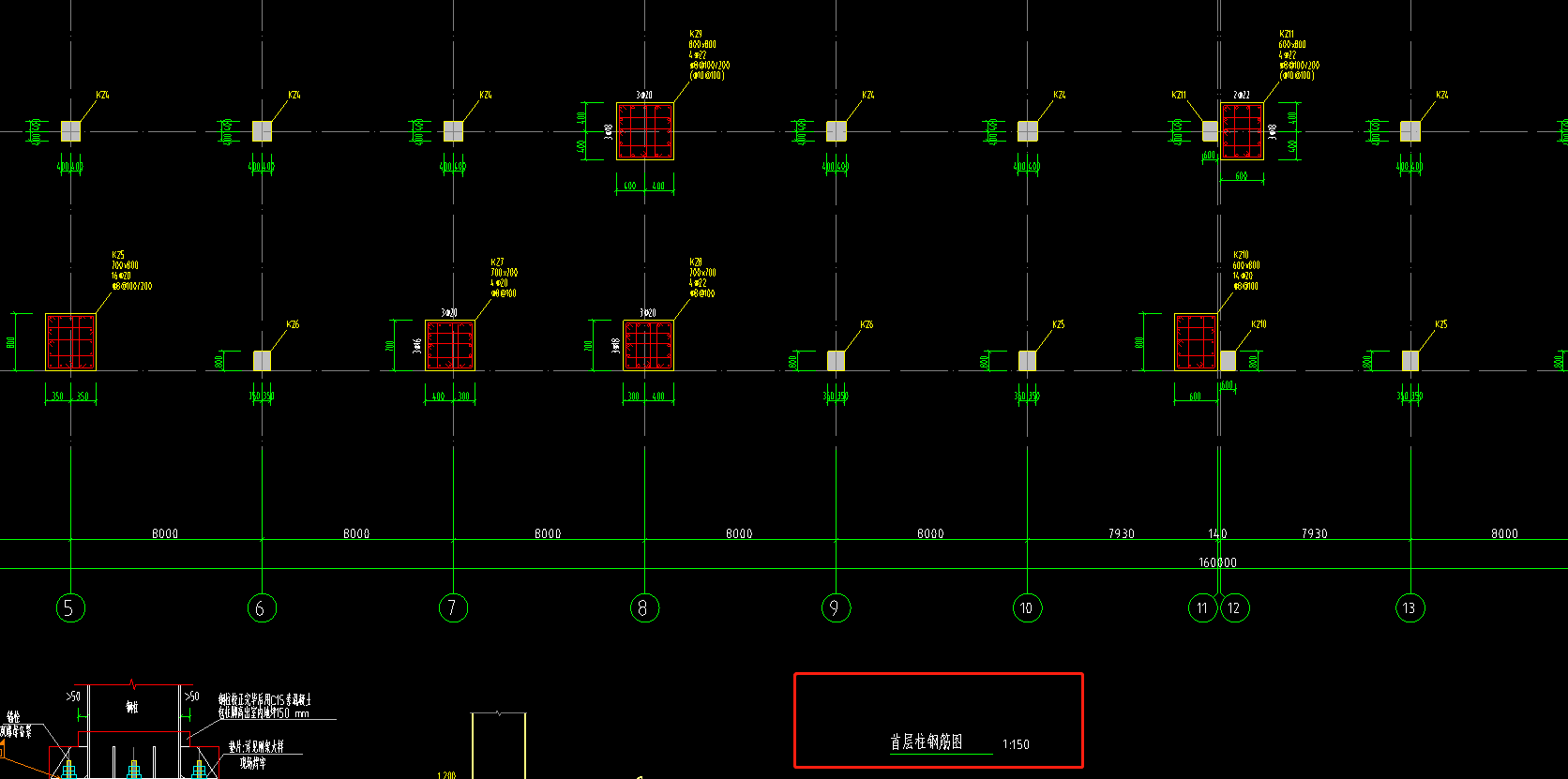This screenshot has height=779, width=1568.
Task: Select the KZ9 800x800 rebar section
Action: (644, 131)
